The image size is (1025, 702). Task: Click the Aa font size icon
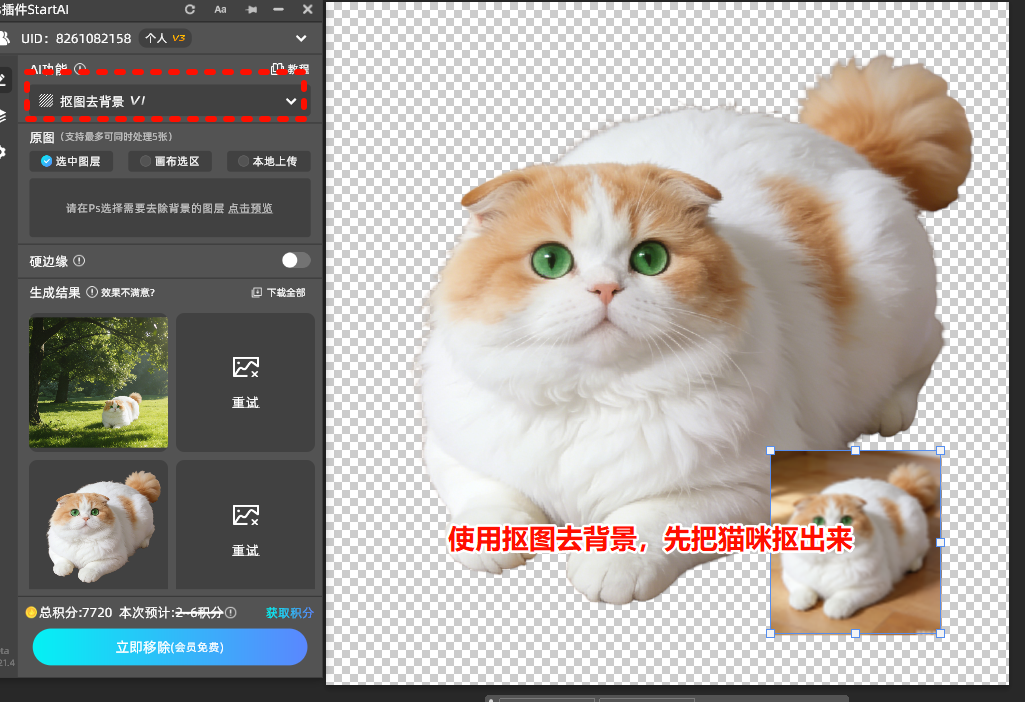tap(220, 9)
